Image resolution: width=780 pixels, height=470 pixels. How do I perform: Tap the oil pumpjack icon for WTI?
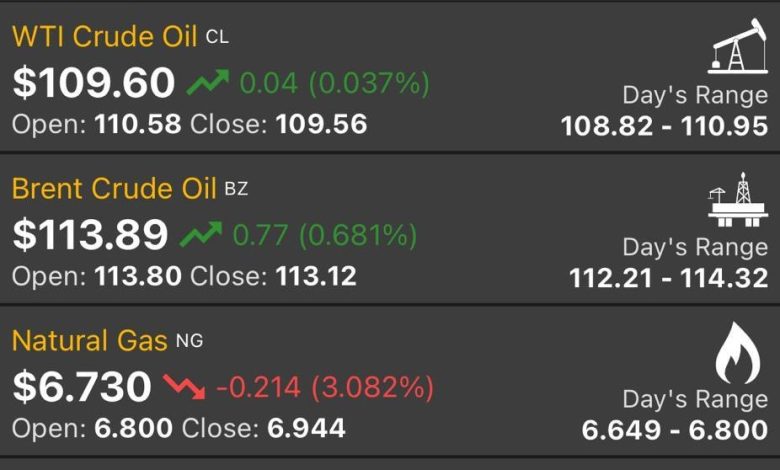(x=738, y=46)
